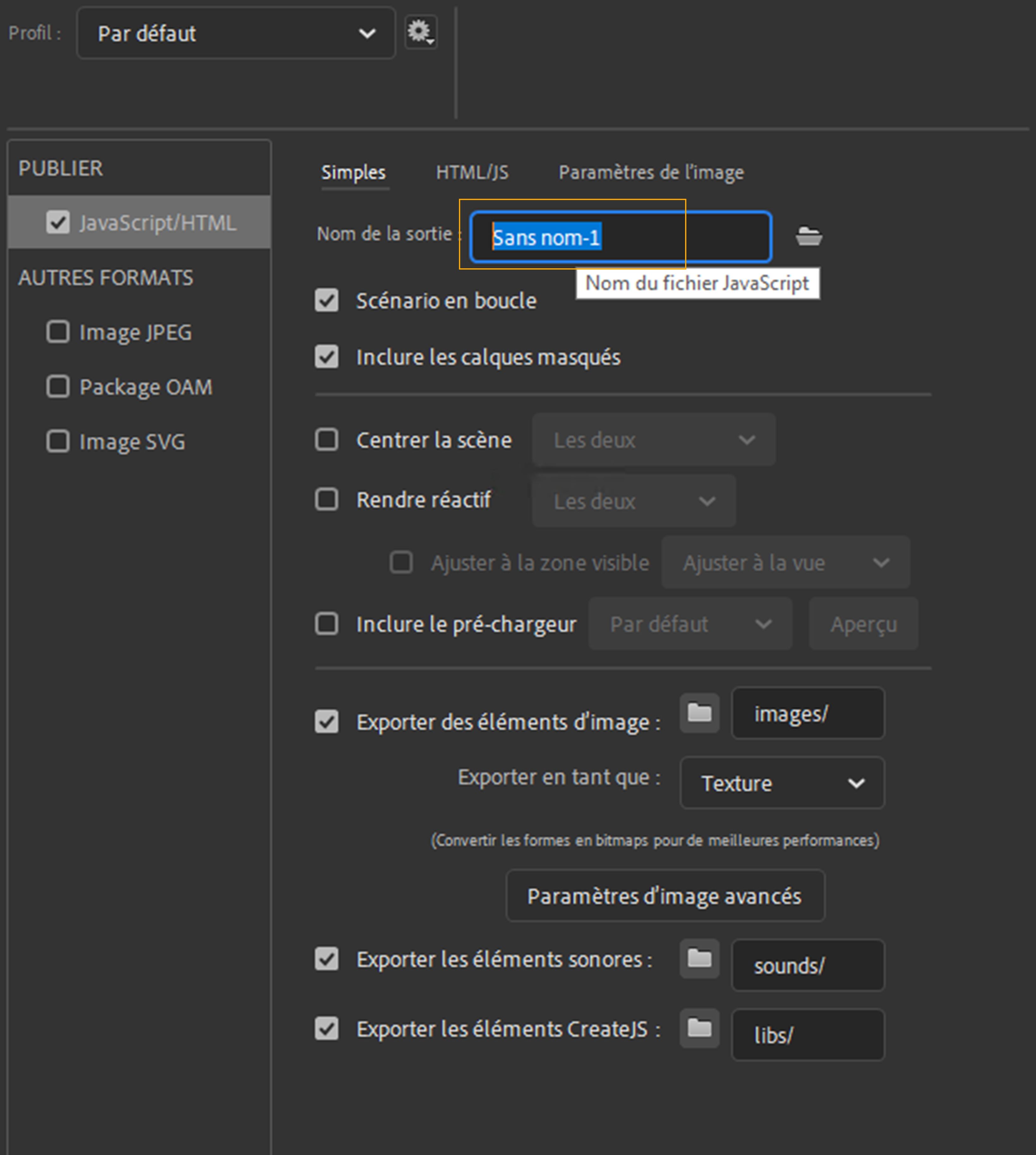
Task: Check the Image JPEG format option
Action: click(x=58, y=332)
